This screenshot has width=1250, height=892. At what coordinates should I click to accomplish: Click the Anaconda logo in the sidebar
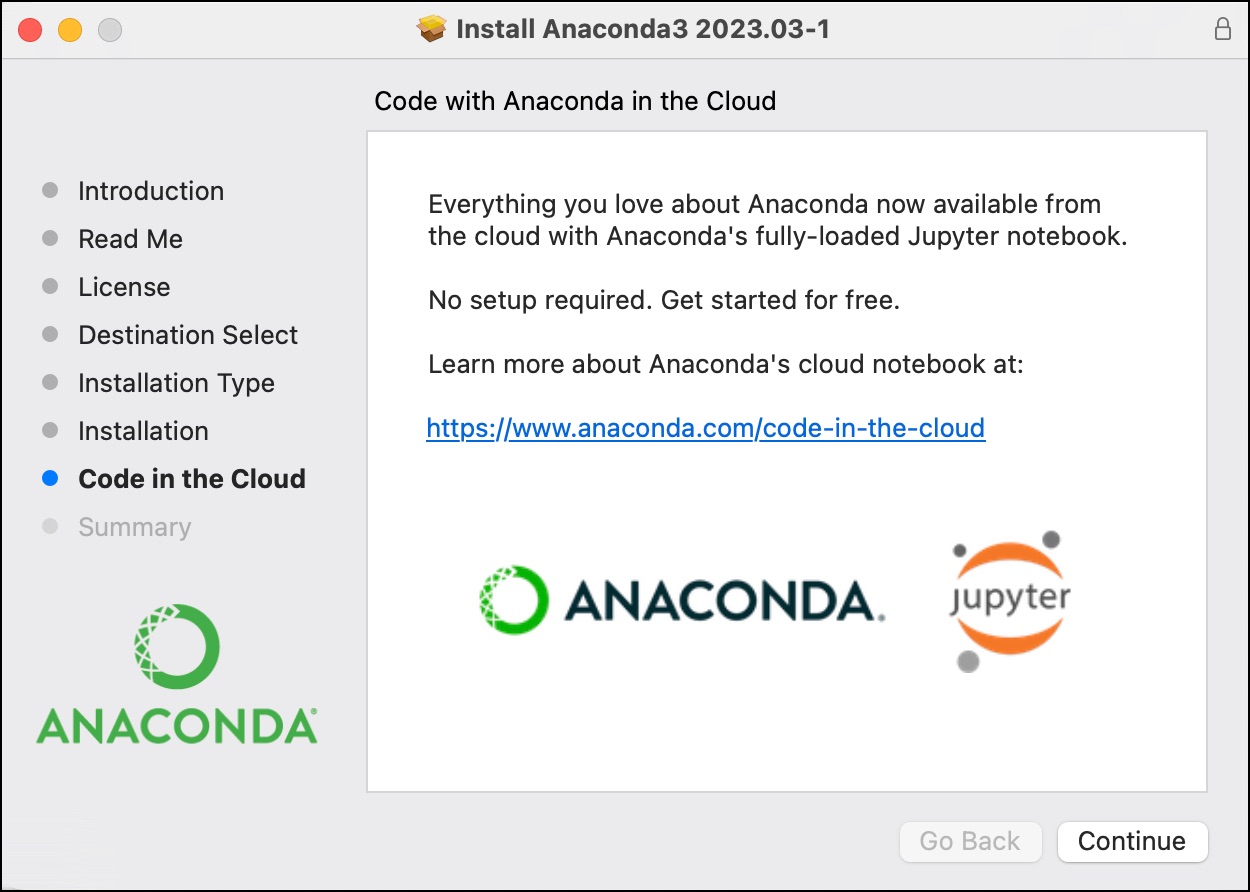[175, 675]
